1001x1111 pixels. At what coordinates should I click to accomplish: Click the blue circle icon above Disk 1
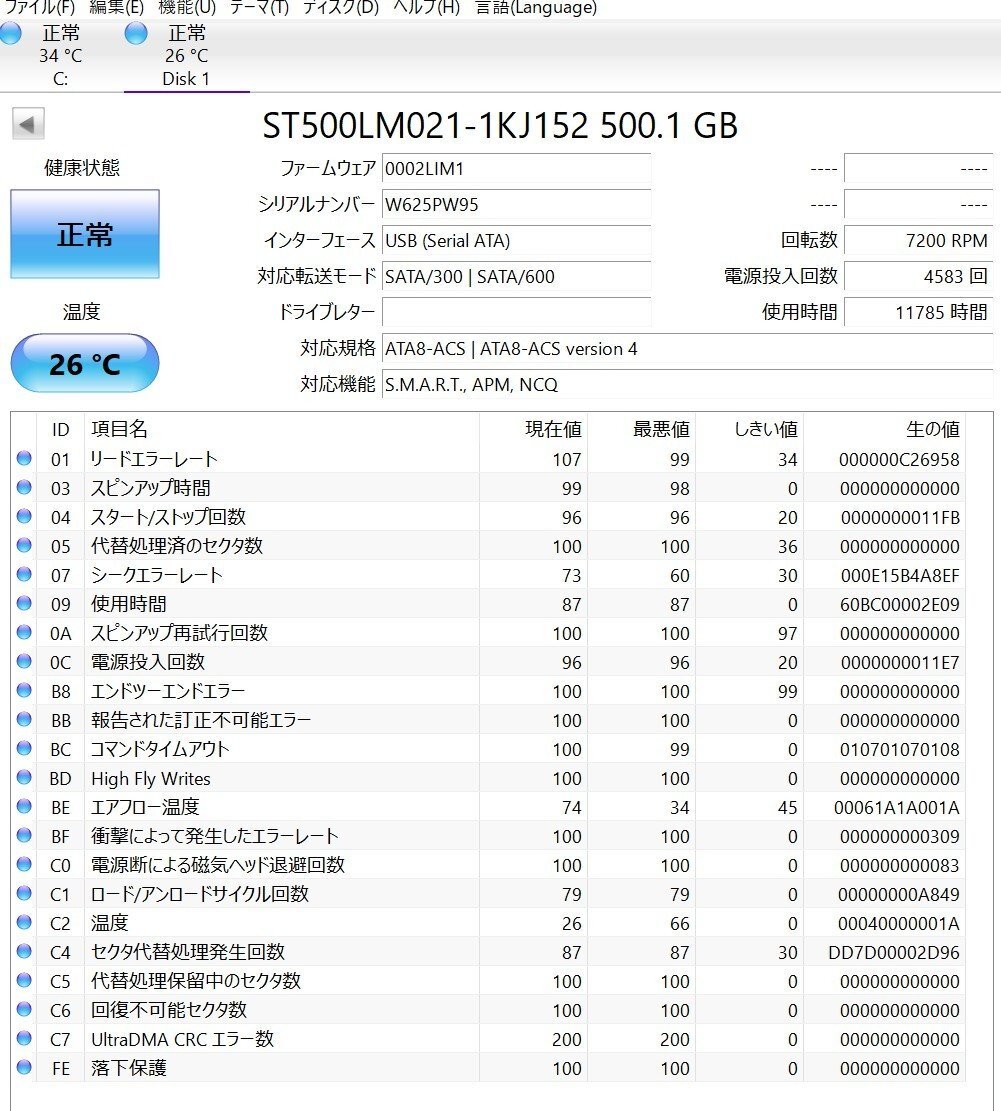click(135, 33)
